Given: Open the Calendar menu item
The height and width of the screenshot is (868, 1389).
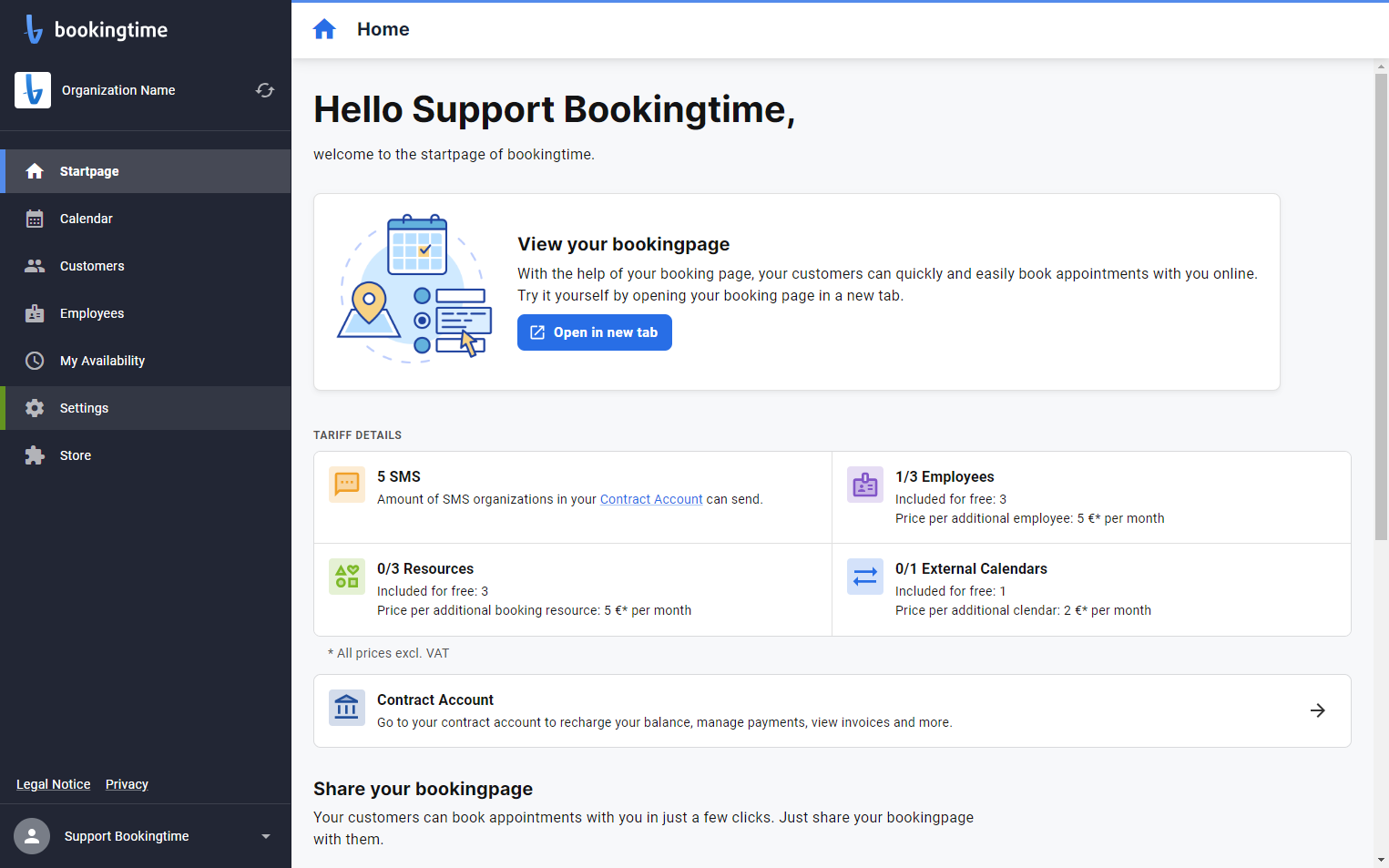Looking at the screenshot, I should pyautogui.click(x=146, y=219).
